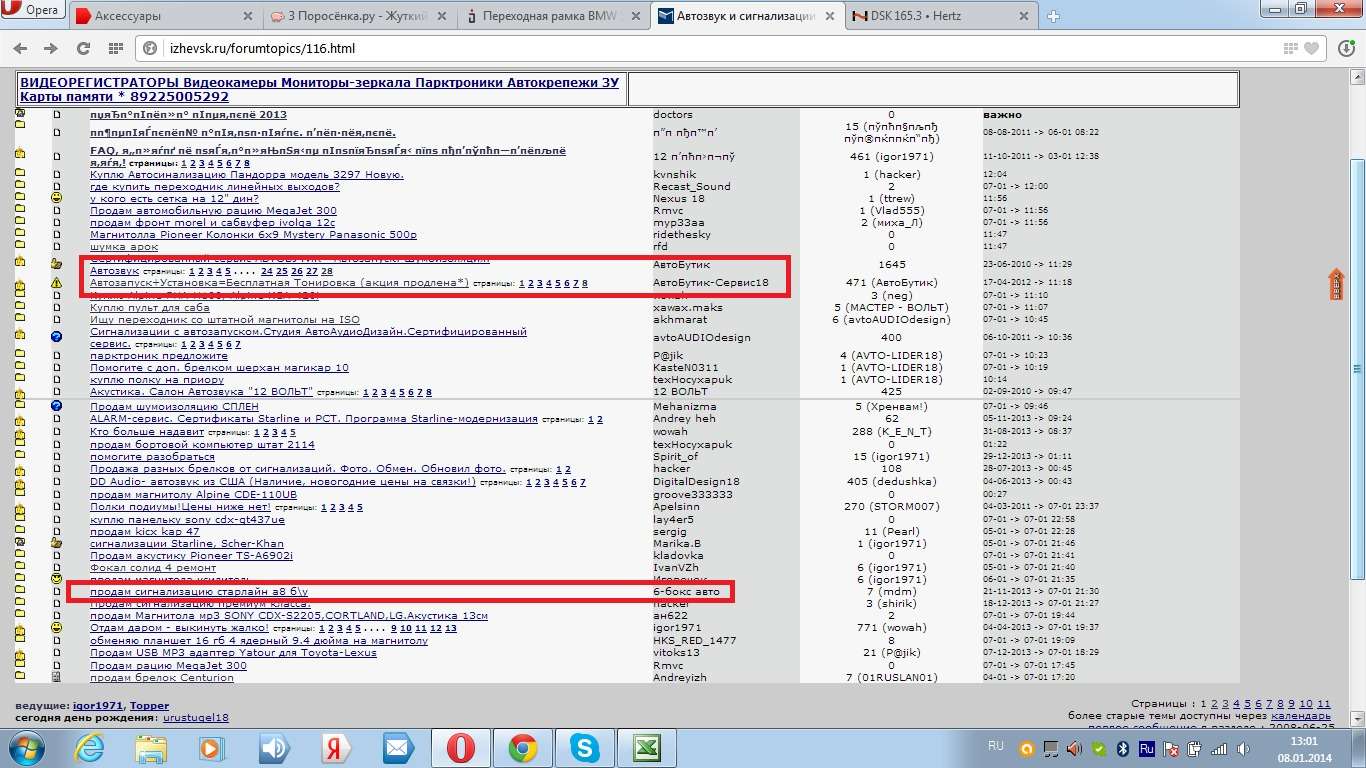Open topic шумка арок

(124, 246)
